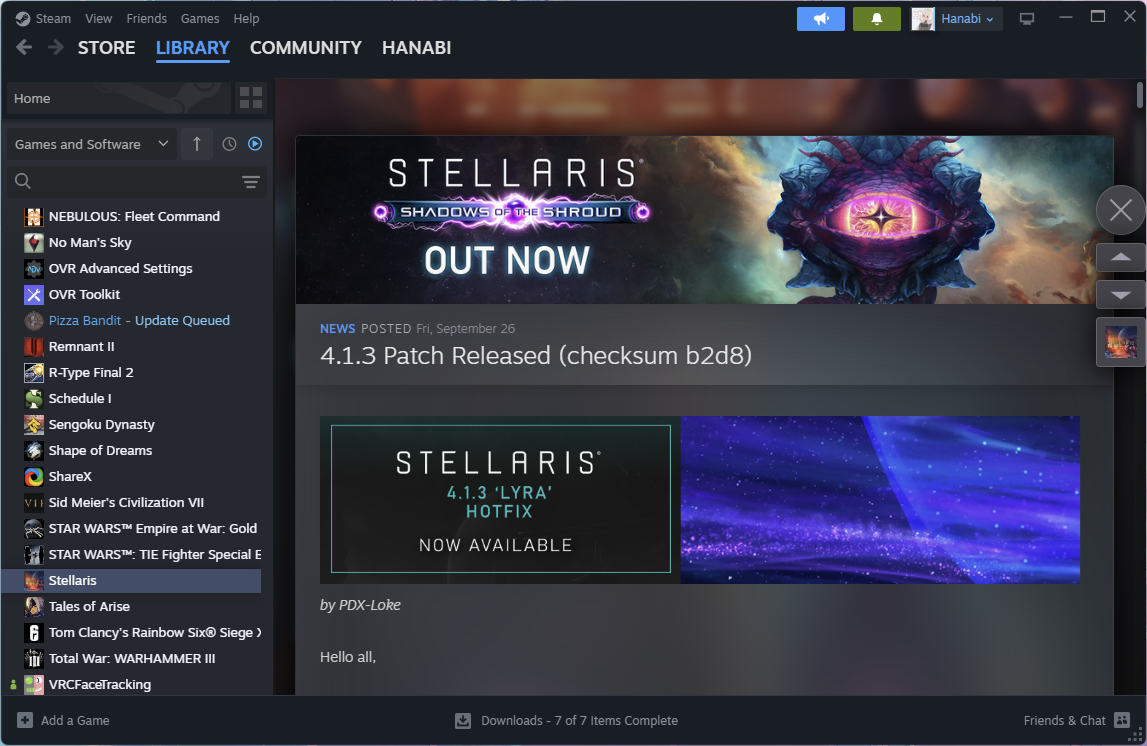Viewport: 1147px width, 746px height.
Task: Go back with the left arrow
Action: [x=24, y=48]
